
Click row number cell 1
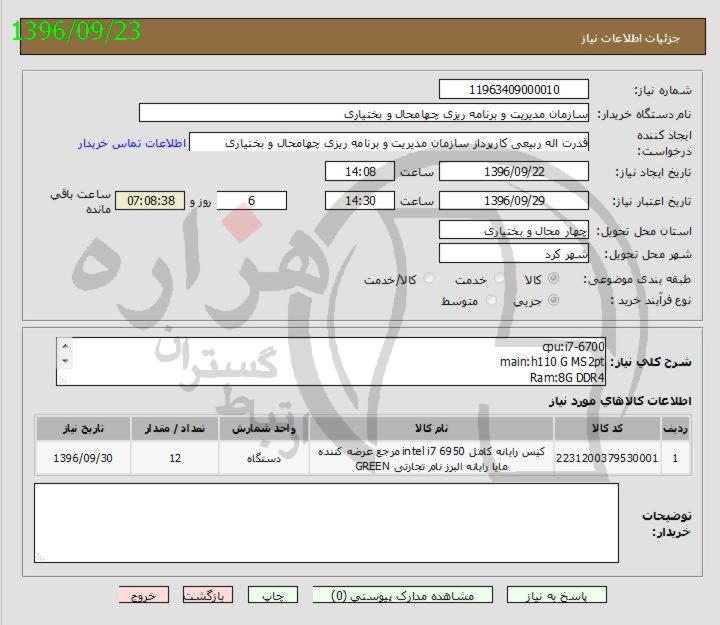675,458
